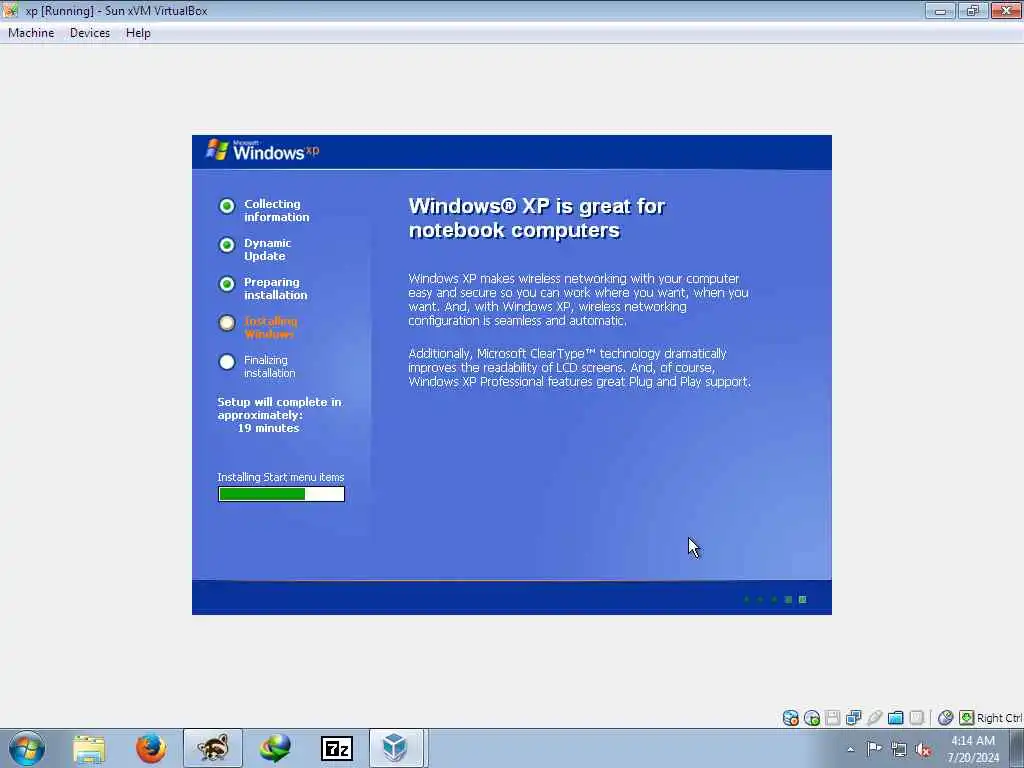
Task: Click the heading 'Windows XP is great for notebook computers'
Action: pyautogui.click(x=537, y=218)
